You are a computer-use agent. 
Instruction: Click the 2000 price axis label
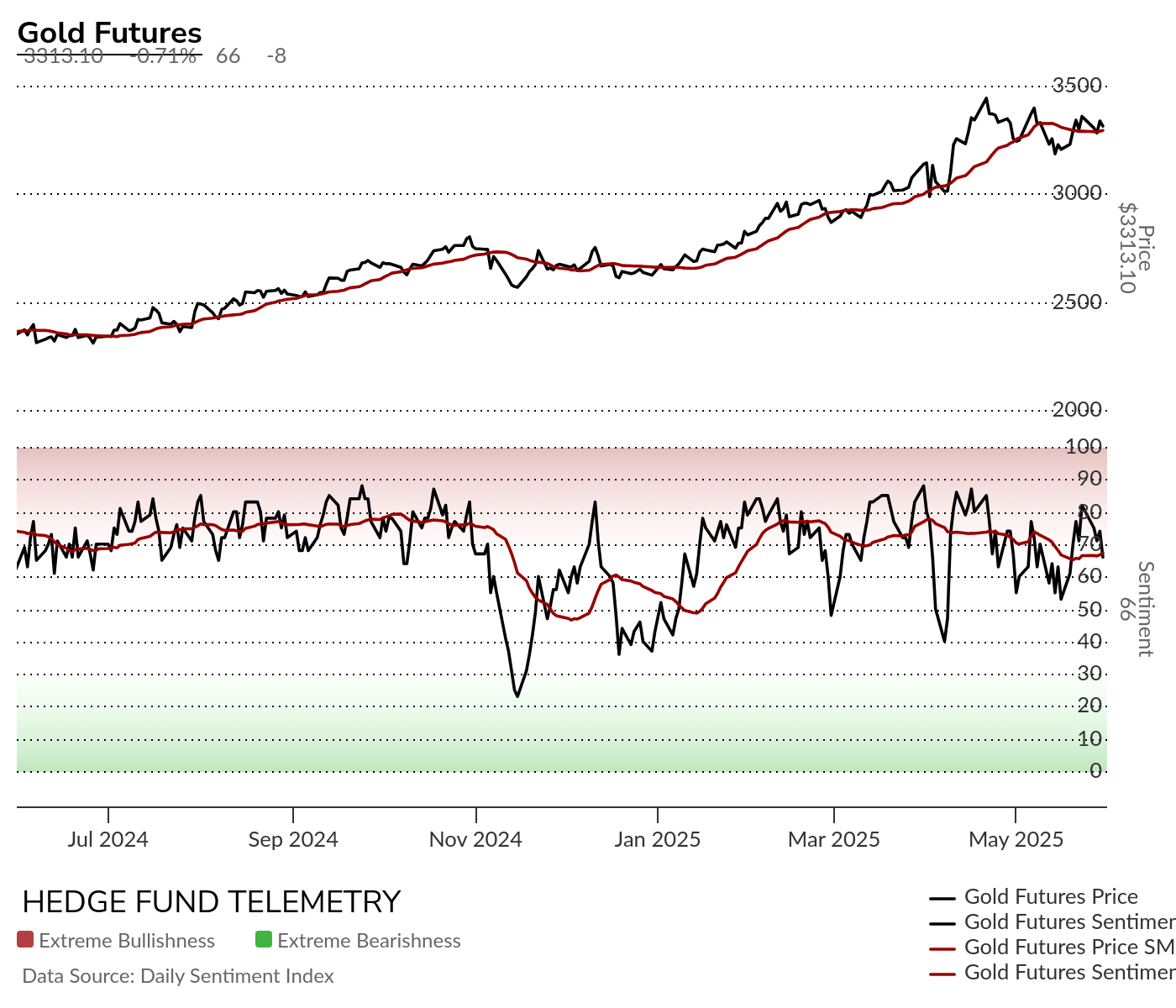(1077, 410)
